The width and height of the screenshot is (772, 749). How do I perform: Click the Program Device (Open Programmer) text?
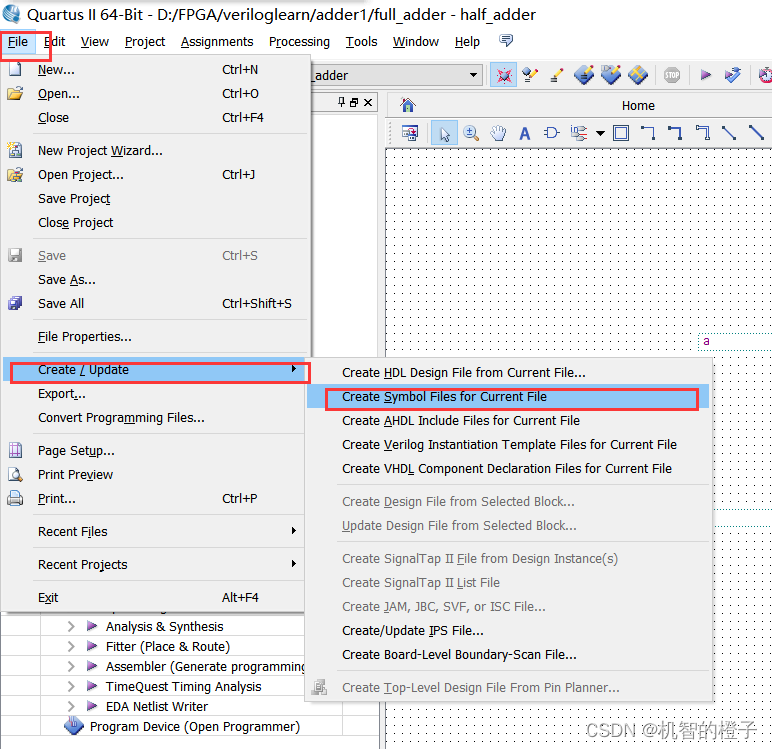click(x=195, y=727)
